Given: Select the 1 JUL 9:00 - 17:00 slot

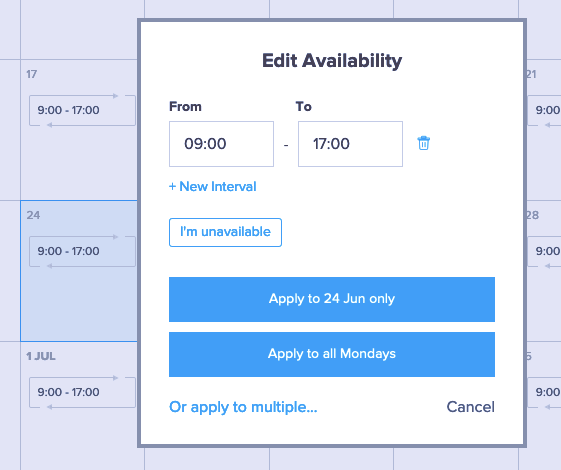Looking at the screenshot, I should (x=82, y=392).
